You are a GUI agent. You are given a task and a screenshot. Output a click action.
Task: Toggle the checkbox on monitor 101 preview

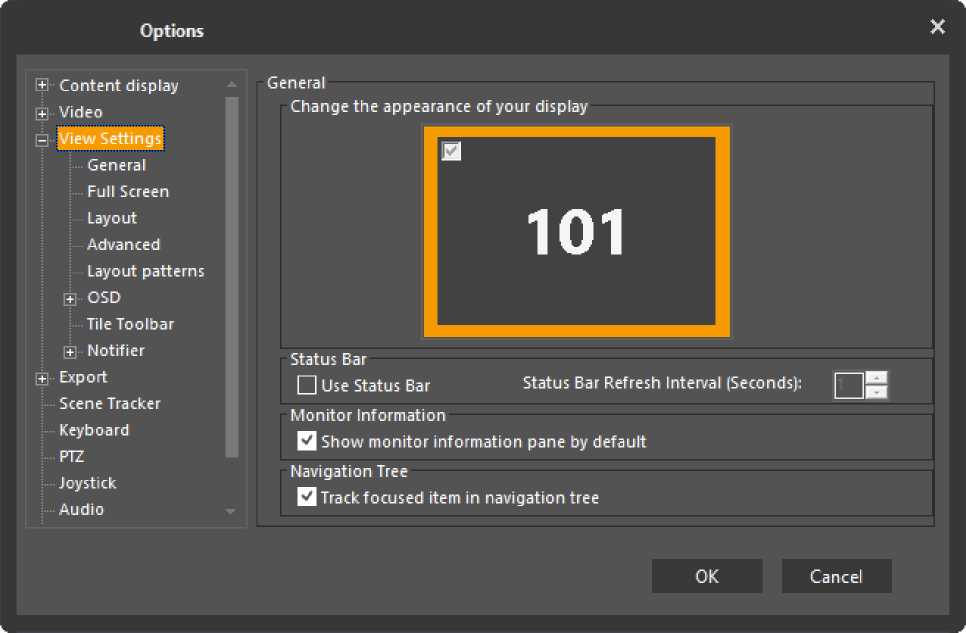451,151
